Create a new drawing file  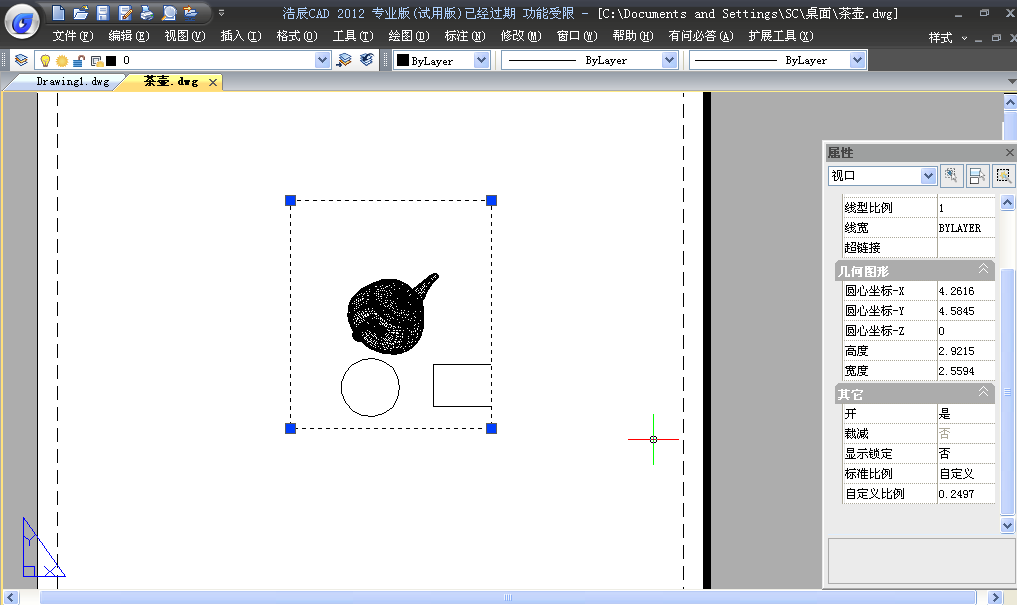coord(58,13)
